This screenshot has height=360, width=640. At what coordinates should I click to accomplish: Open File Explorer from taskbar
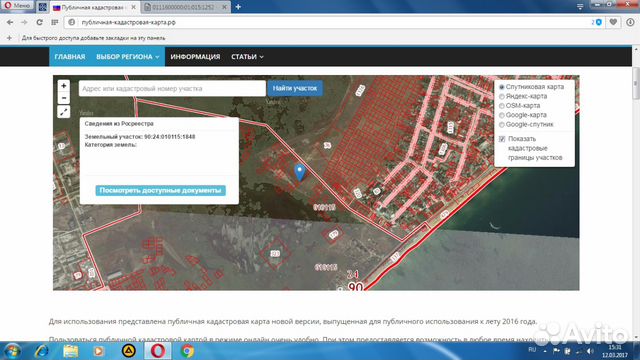tap(71, 351)
